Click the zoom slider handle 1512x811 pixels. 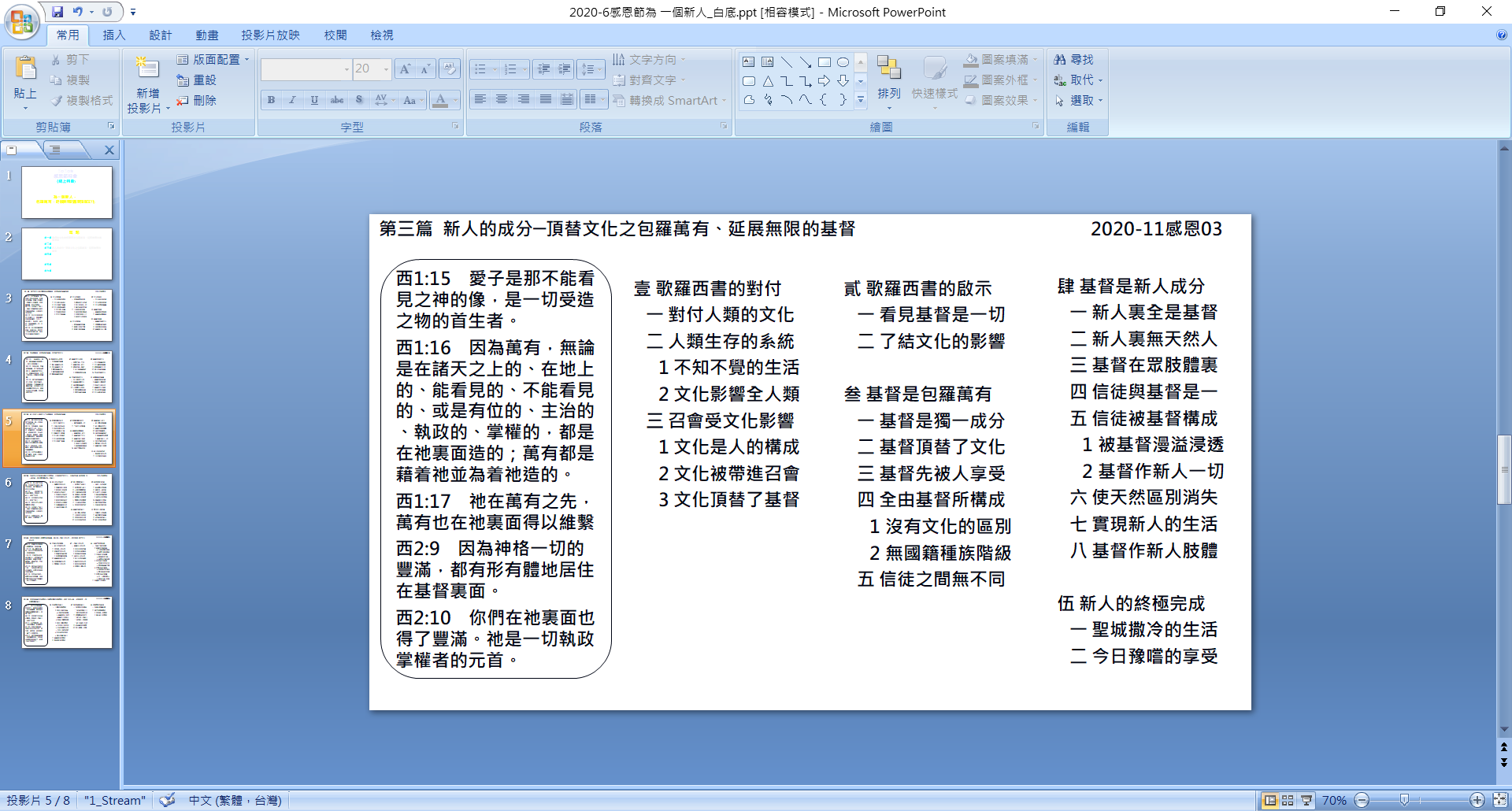click(x=1404, y=800)
